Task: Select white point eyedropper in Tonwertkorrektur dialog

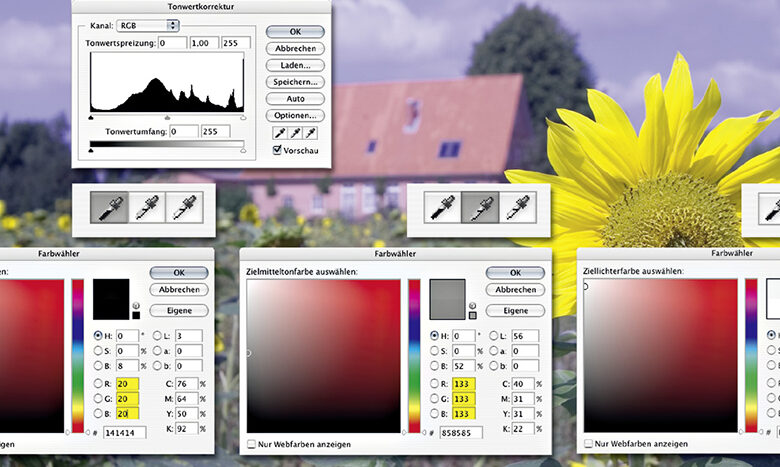Action: pos(311,134)
